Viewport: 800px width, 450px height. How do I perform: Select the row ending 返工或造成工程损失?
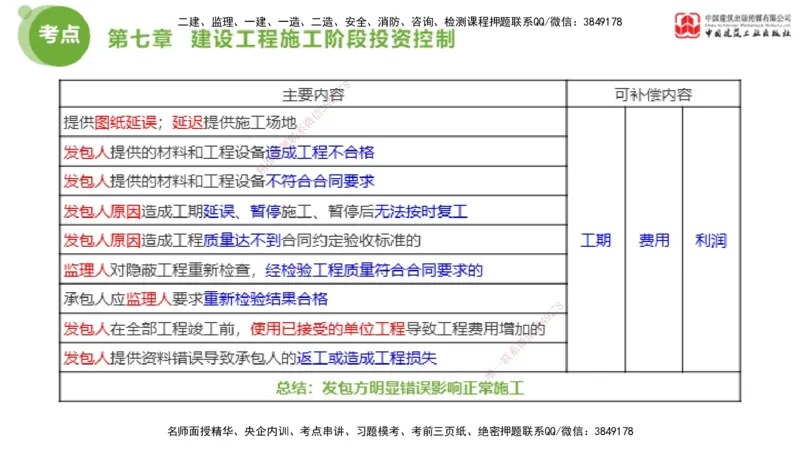[x=313, y=358]
